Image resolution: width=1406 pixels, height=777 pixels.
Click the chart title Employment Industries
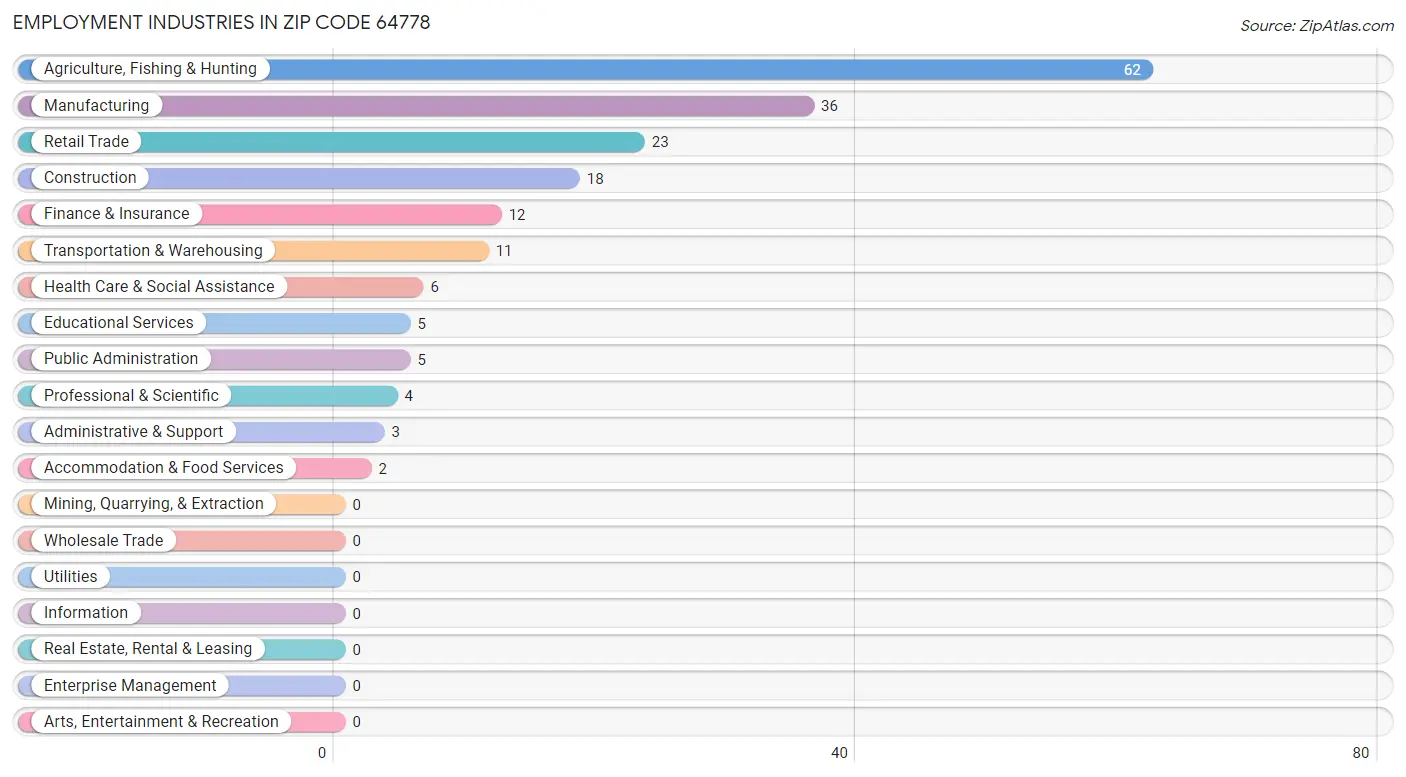tap(221, 22)
